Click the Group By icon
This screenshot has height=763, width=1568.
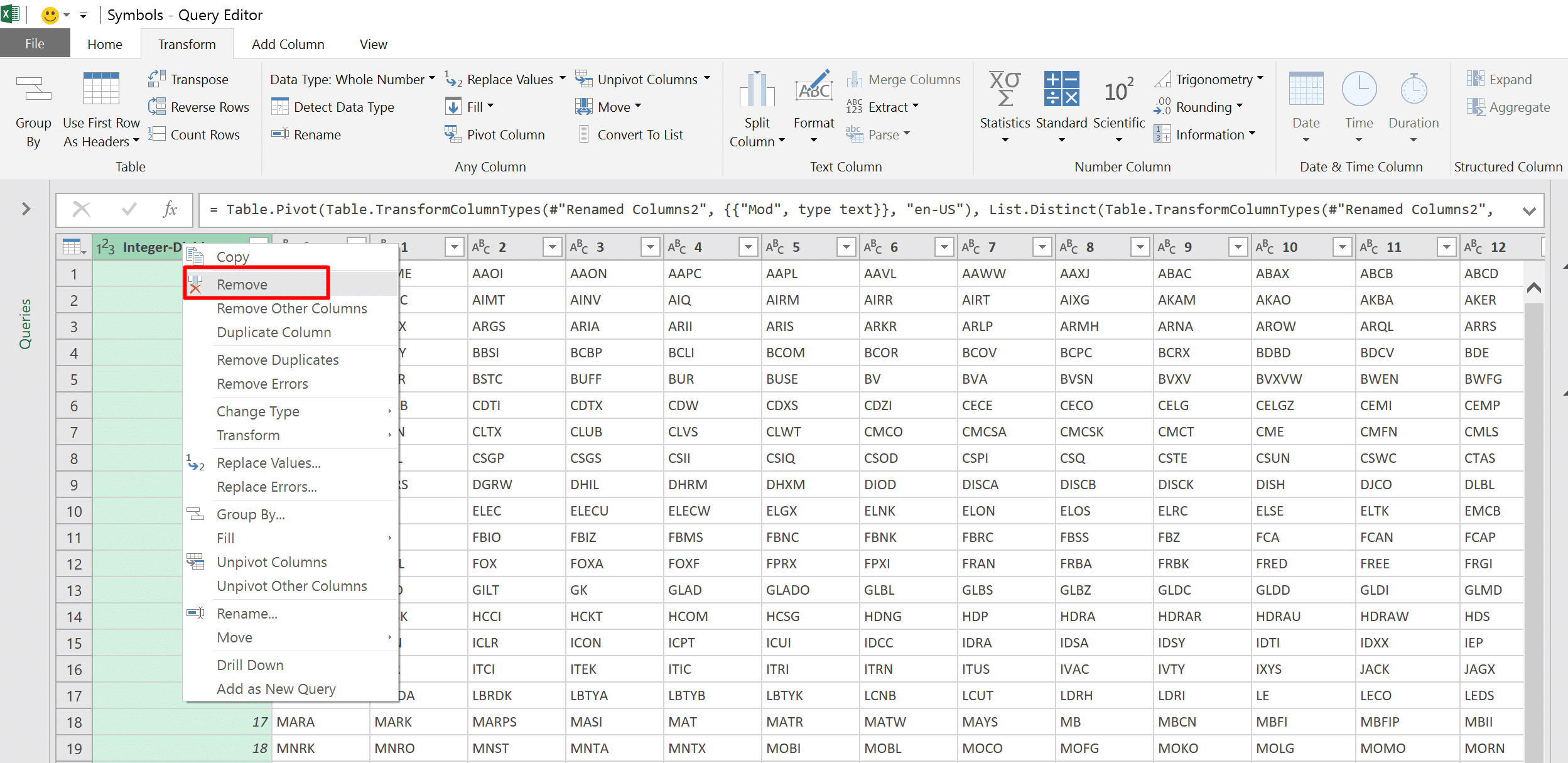point(33,90)
